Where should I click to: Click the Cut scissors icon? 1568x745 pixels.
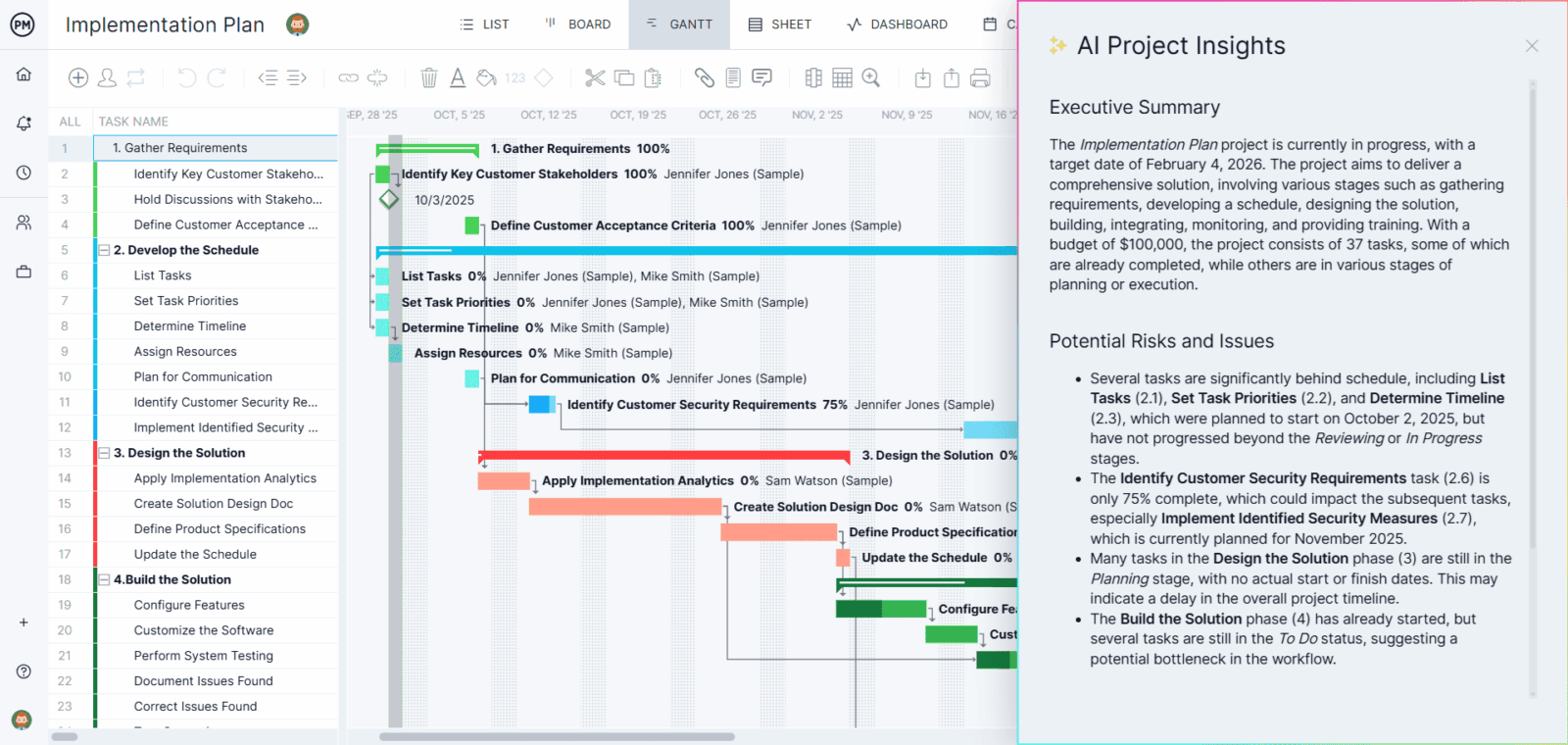[x=595, y=78]
